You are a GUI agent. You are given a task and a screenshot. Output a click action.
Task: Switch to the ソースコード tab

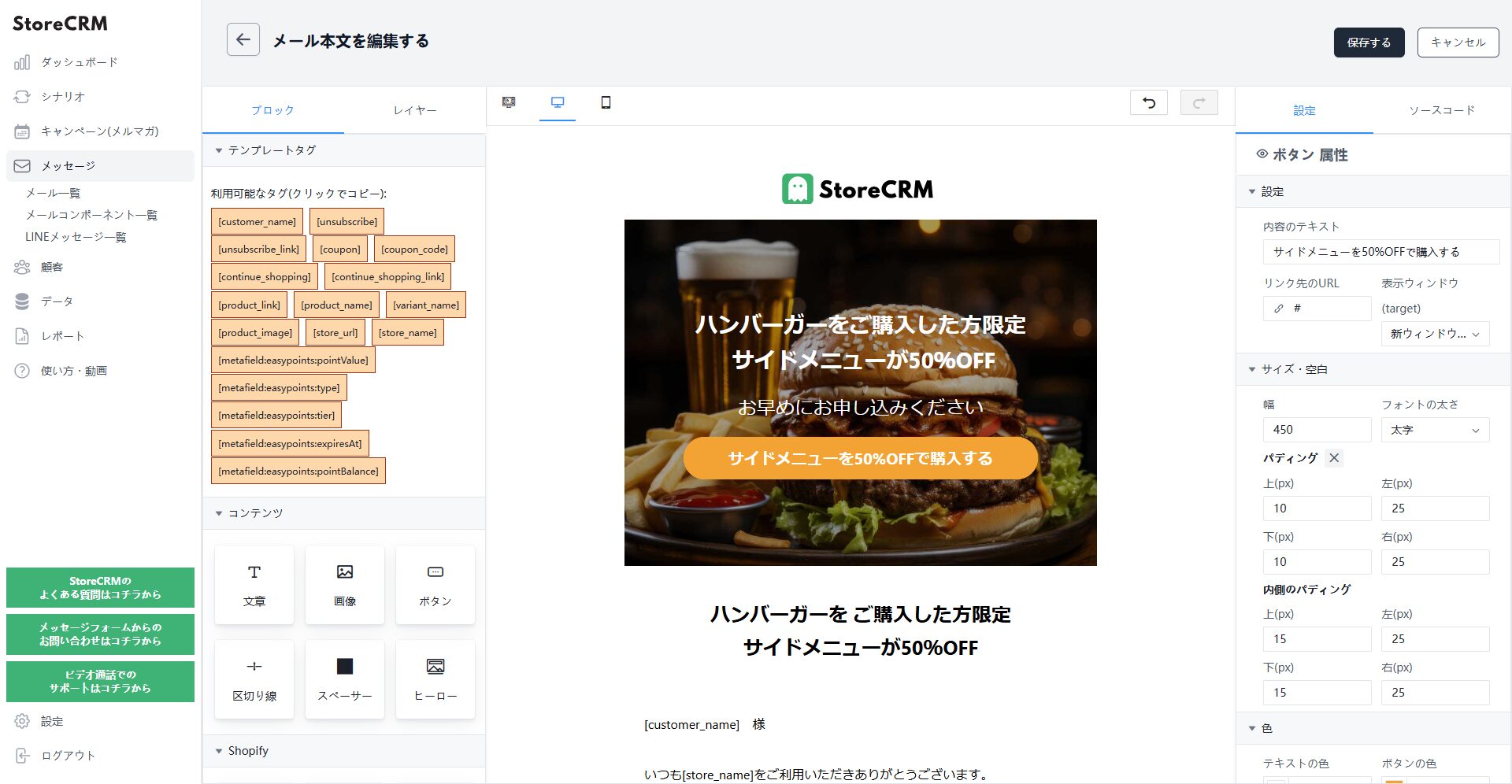tap(1442, 110)
